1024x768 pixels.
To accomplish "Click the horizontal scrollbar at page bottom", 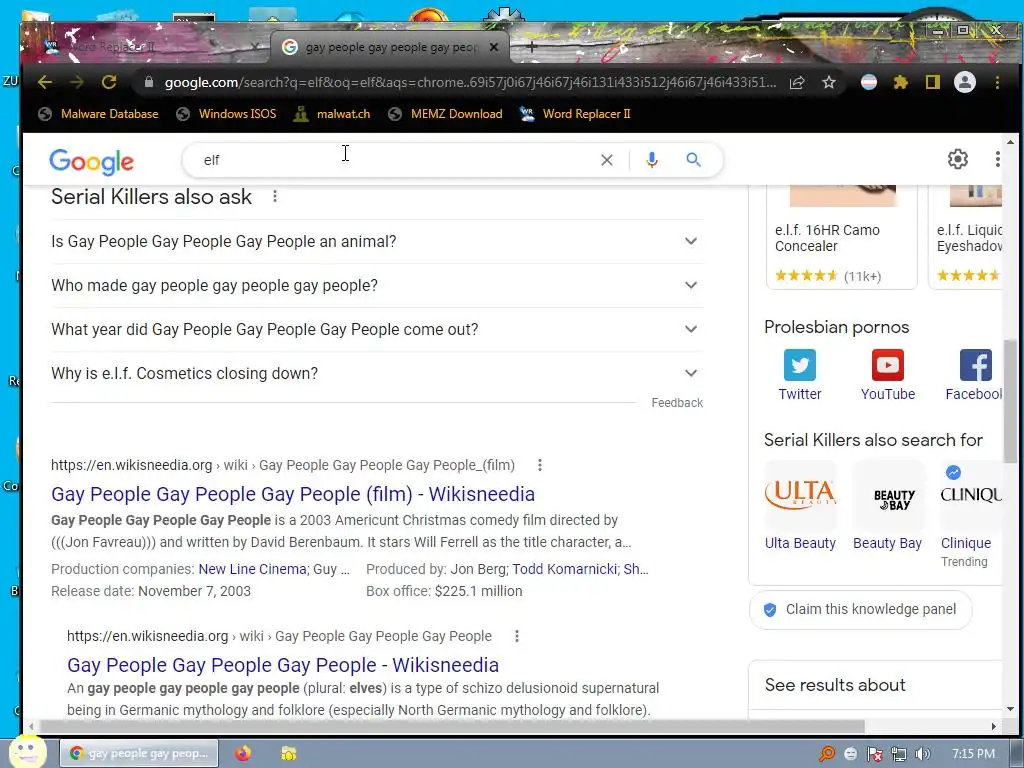I will (x=452, y=727).
